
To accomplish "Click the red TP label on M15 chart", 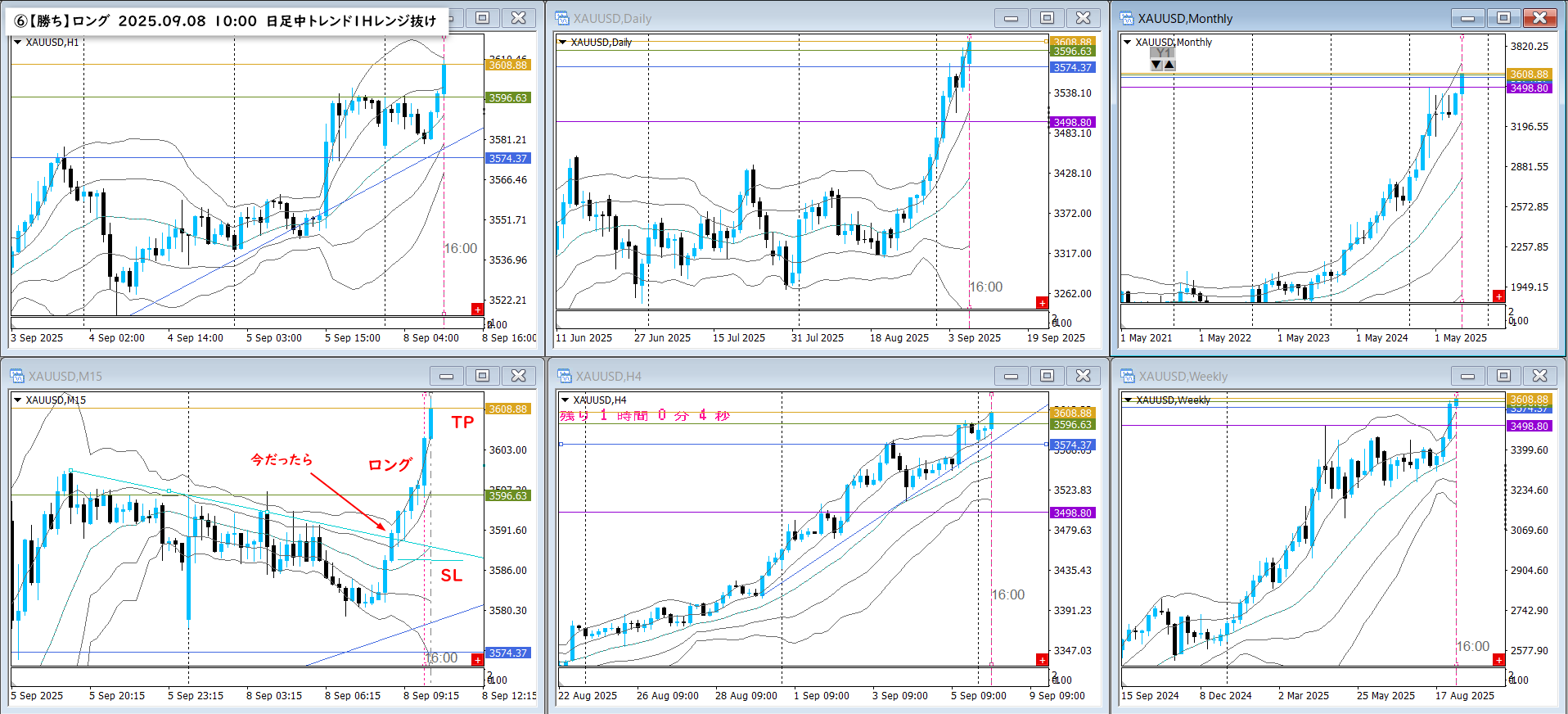I will point(462,423).
